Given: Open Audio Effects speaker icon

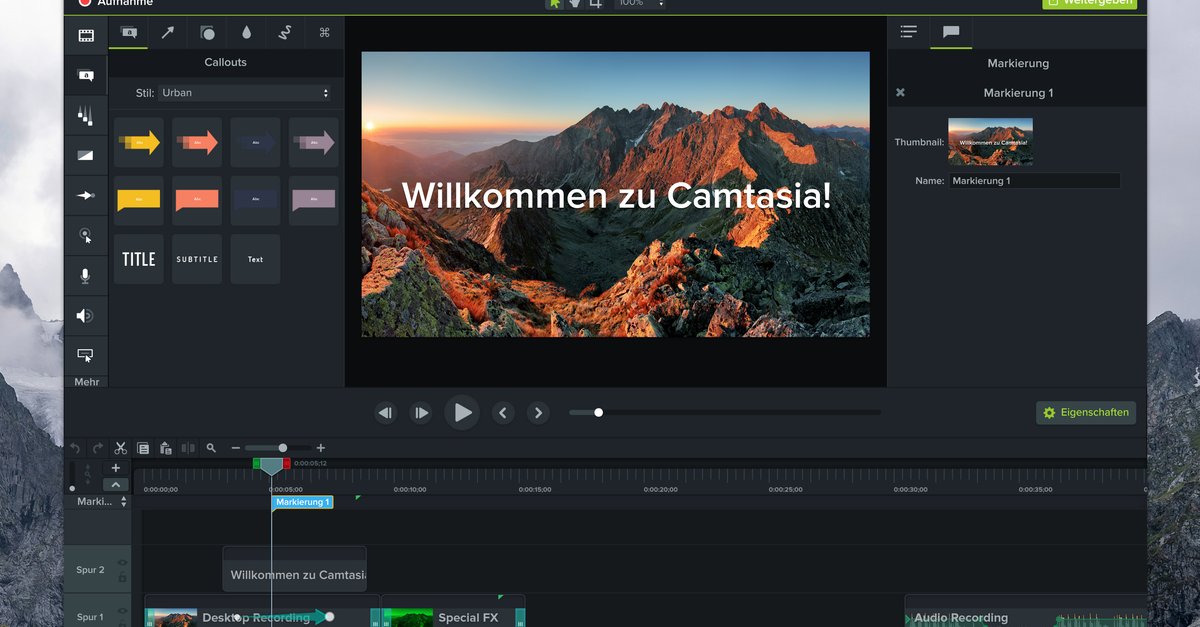Looking at the screenshot, I should click(x=86, y=316).
